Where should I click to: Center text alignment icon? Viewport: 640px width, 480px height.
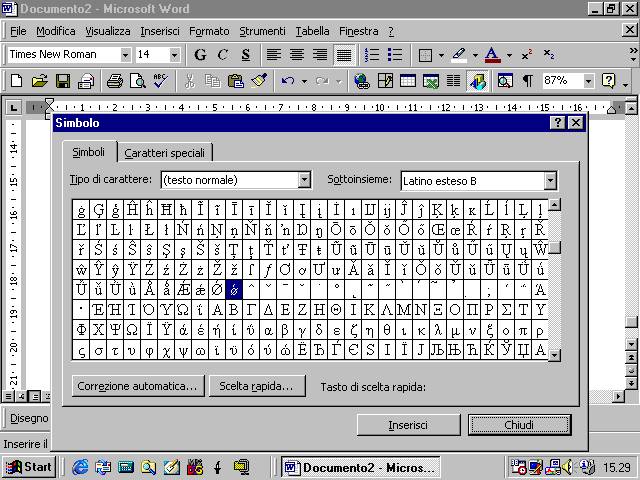(297, 55)
